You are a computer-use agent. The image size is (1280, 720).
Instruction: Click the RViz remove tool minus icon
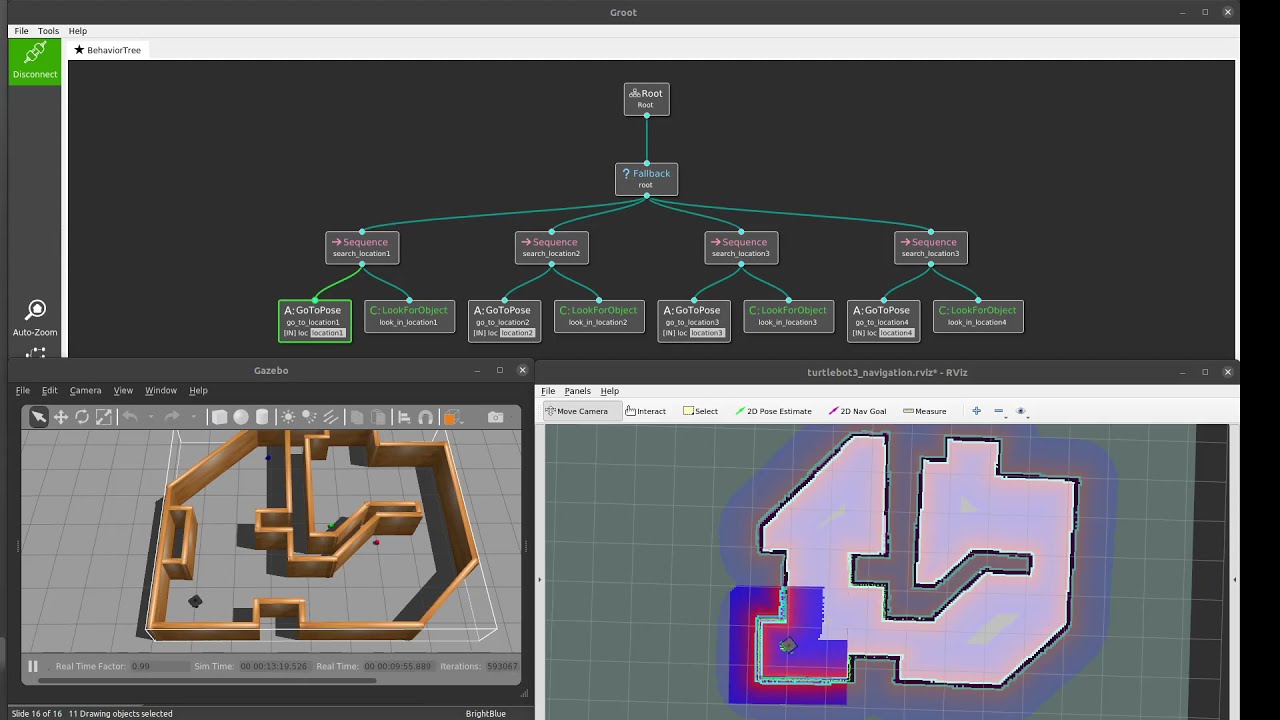coord(998,411)
